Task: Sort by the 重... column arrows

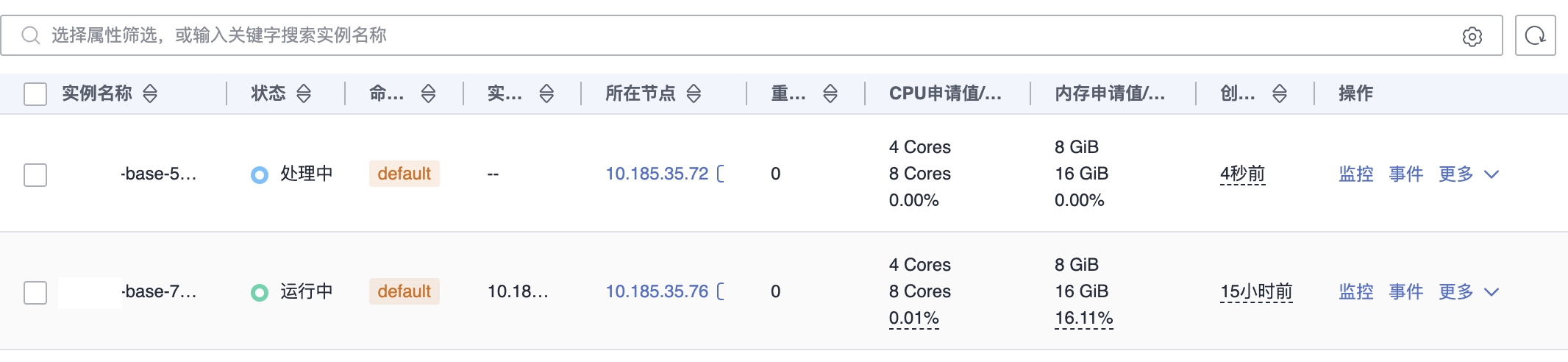Action: [830, 93]
